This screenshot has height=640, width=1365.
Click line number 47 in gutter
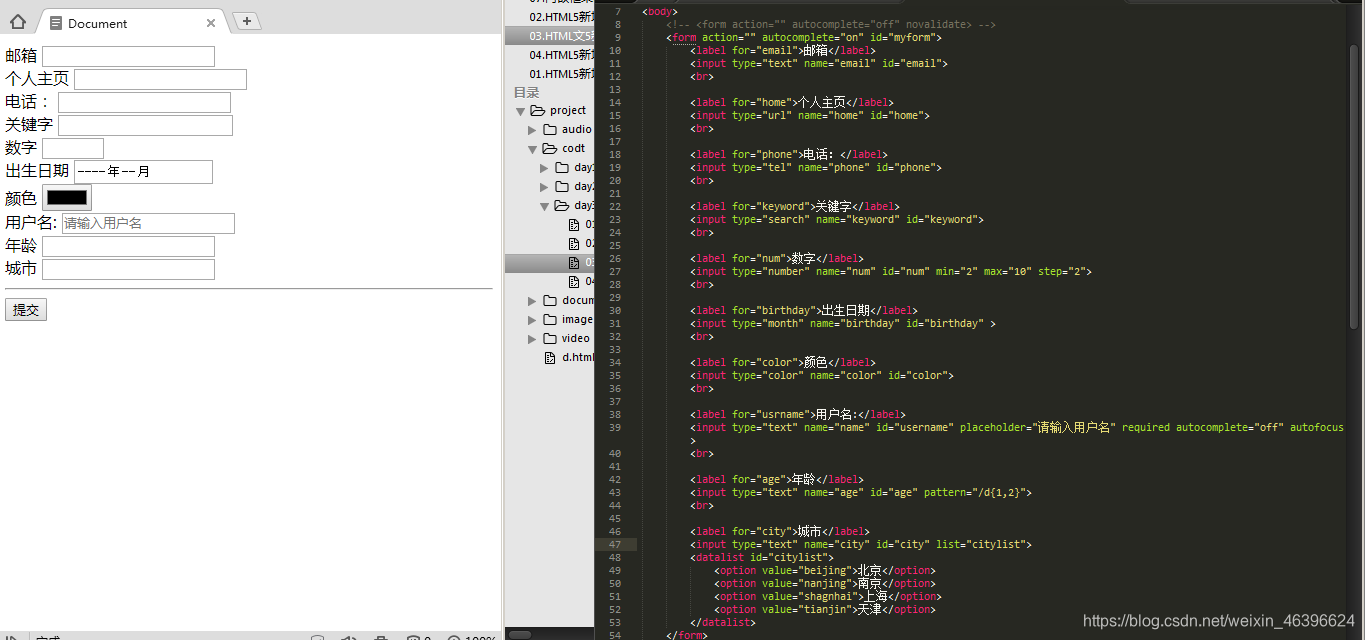coord(615,545)
